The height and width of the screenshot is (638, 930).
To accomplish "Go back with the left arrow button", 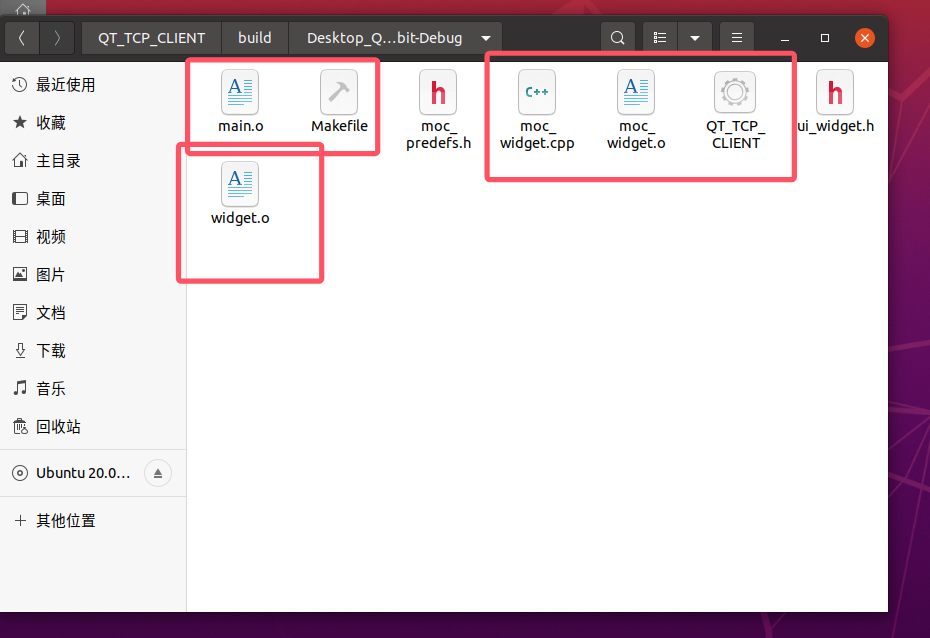I will (22, 38).
